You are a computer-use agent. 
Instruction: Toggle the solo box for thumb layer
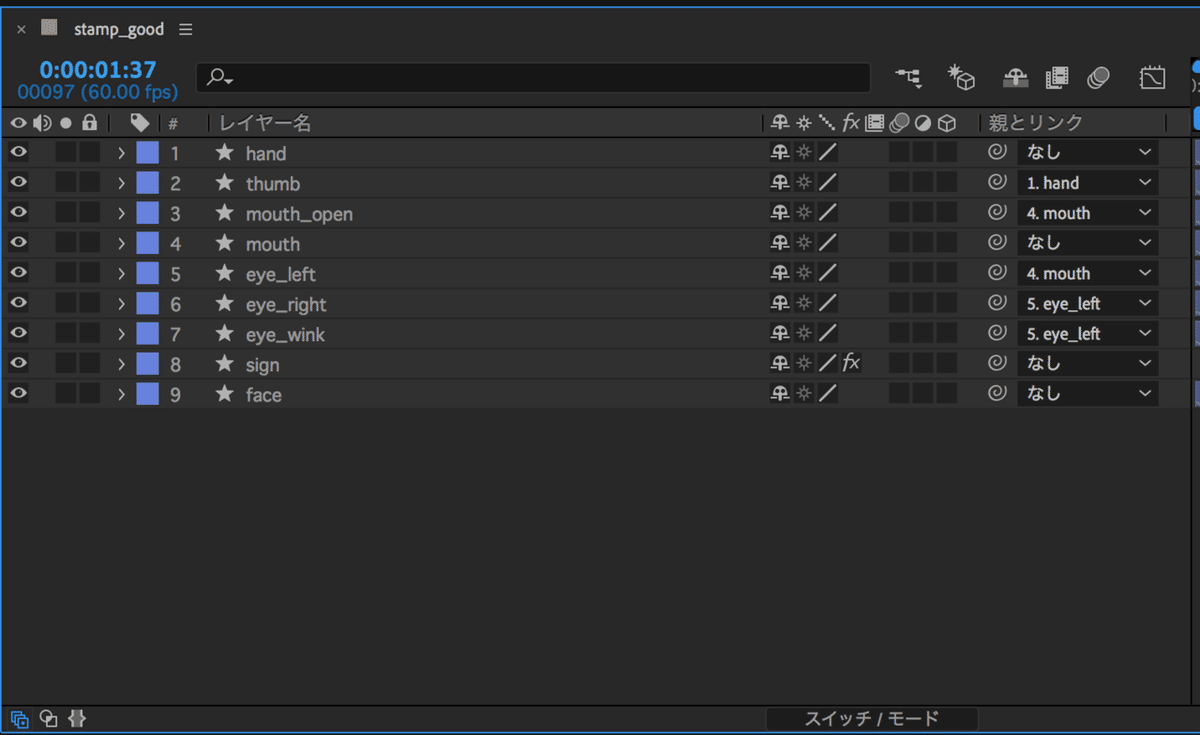(x=65, y=183)
